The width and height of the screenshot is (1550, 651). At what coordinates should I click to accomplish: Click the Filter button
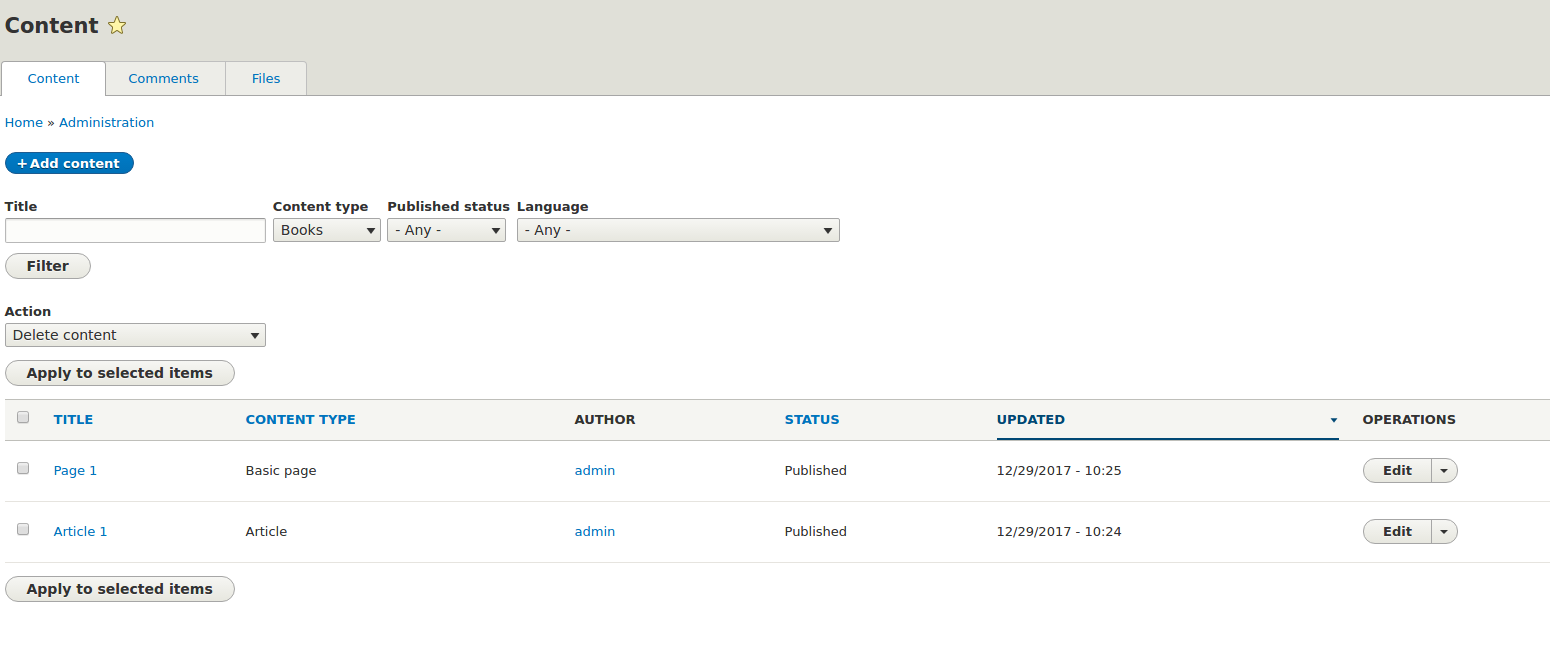click(48, 266)
